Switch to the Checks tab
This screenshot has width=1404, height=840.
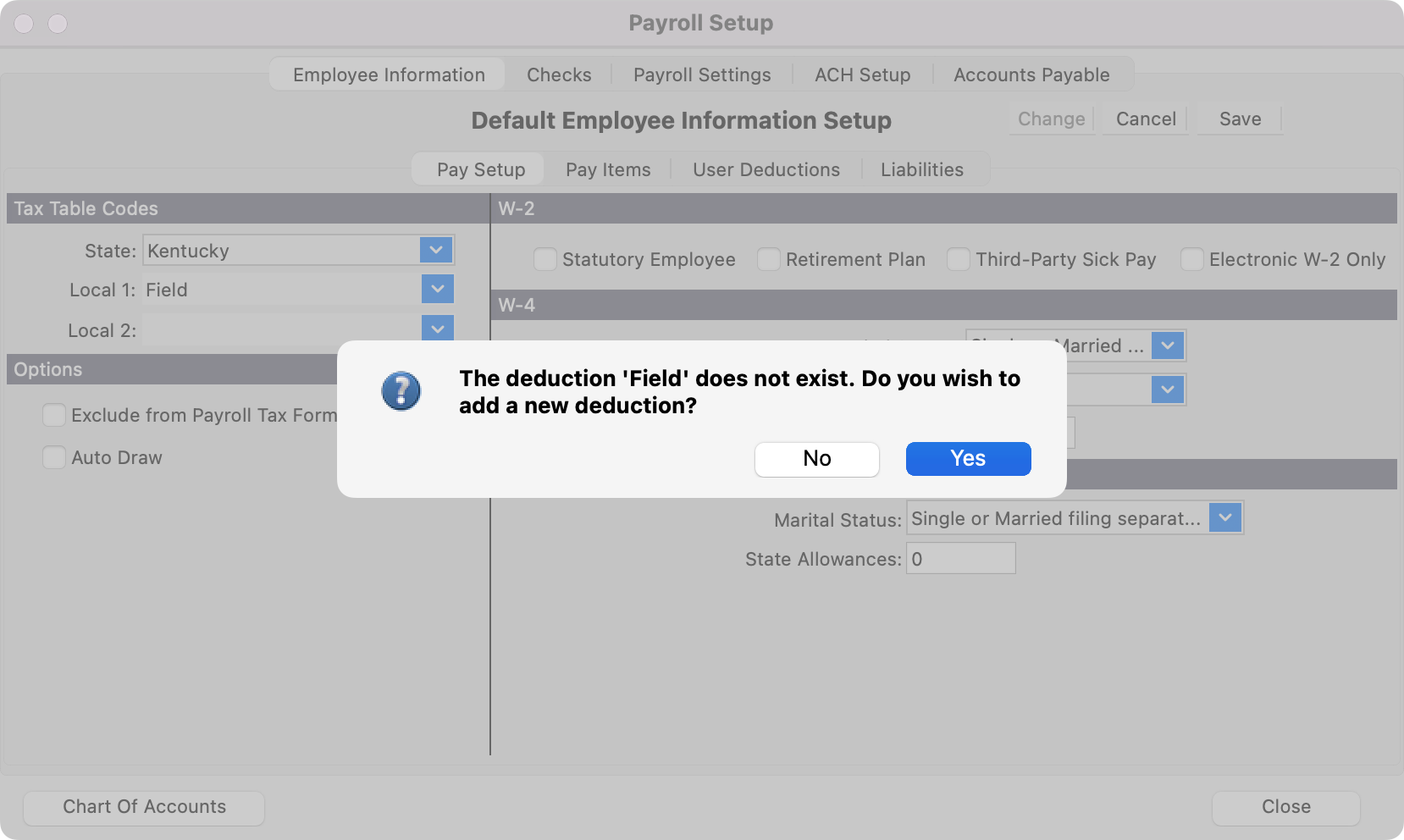(x=559, y=75)
